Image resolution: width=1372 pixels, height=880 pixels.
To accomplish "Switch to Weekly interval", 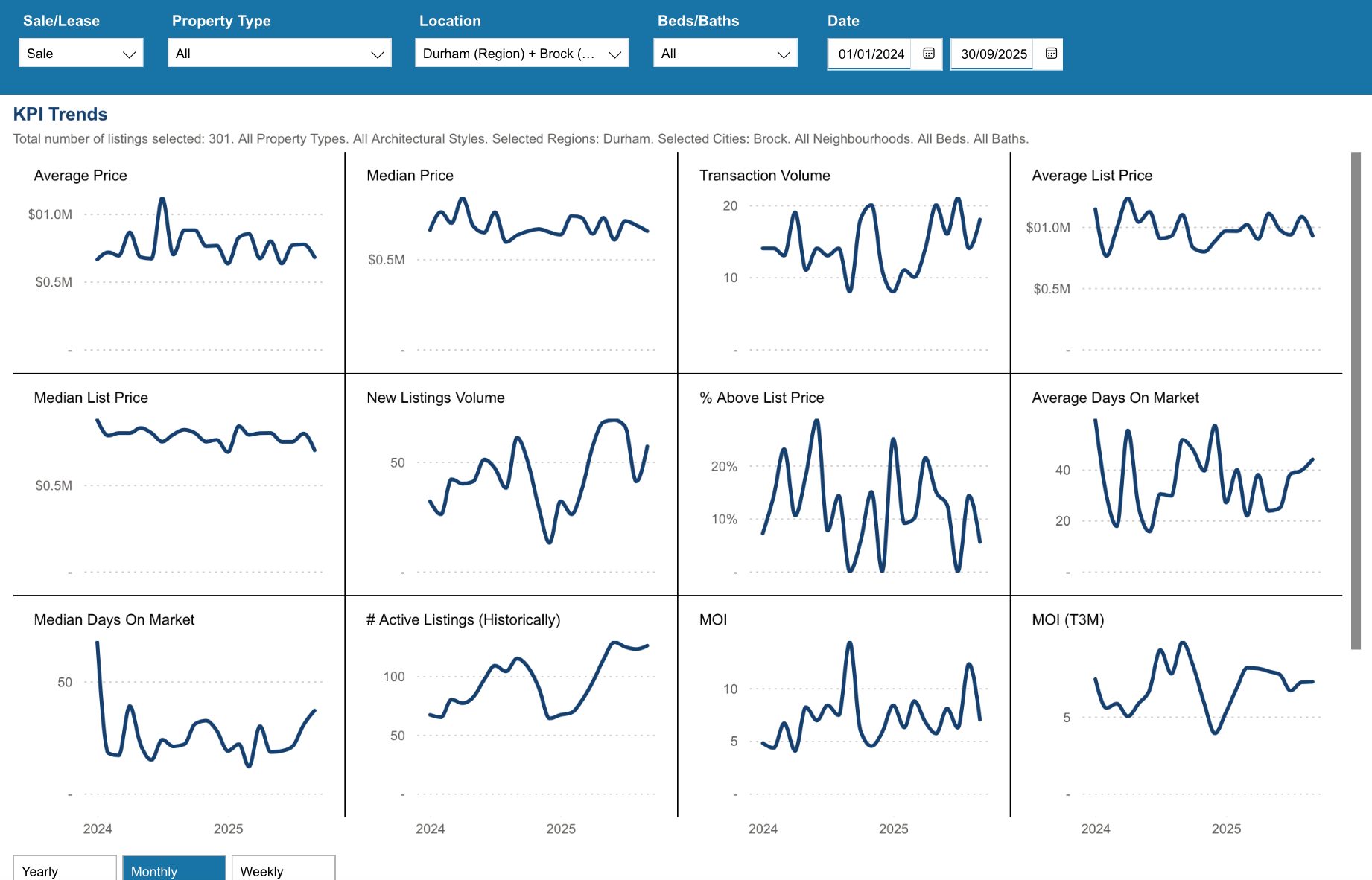I will click(x=283, y=870).
